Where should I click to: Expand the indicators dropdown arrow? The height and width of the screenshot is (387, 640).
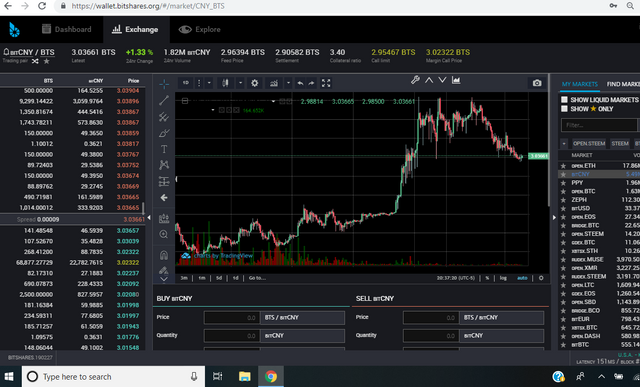288,83
